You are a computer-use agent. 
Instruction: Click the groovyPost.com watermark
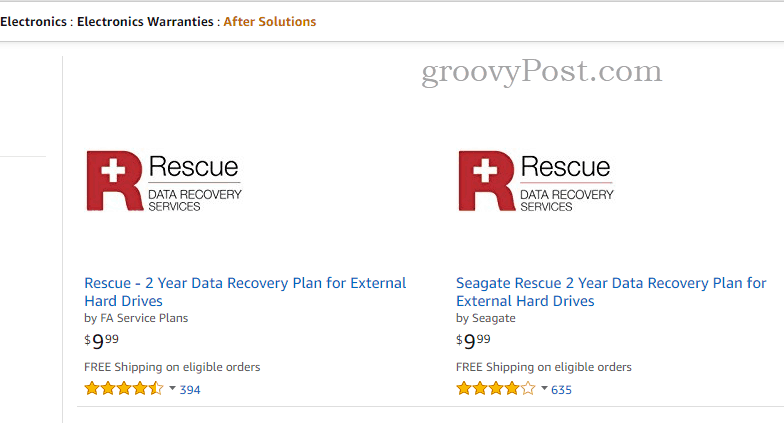(542, 72)
